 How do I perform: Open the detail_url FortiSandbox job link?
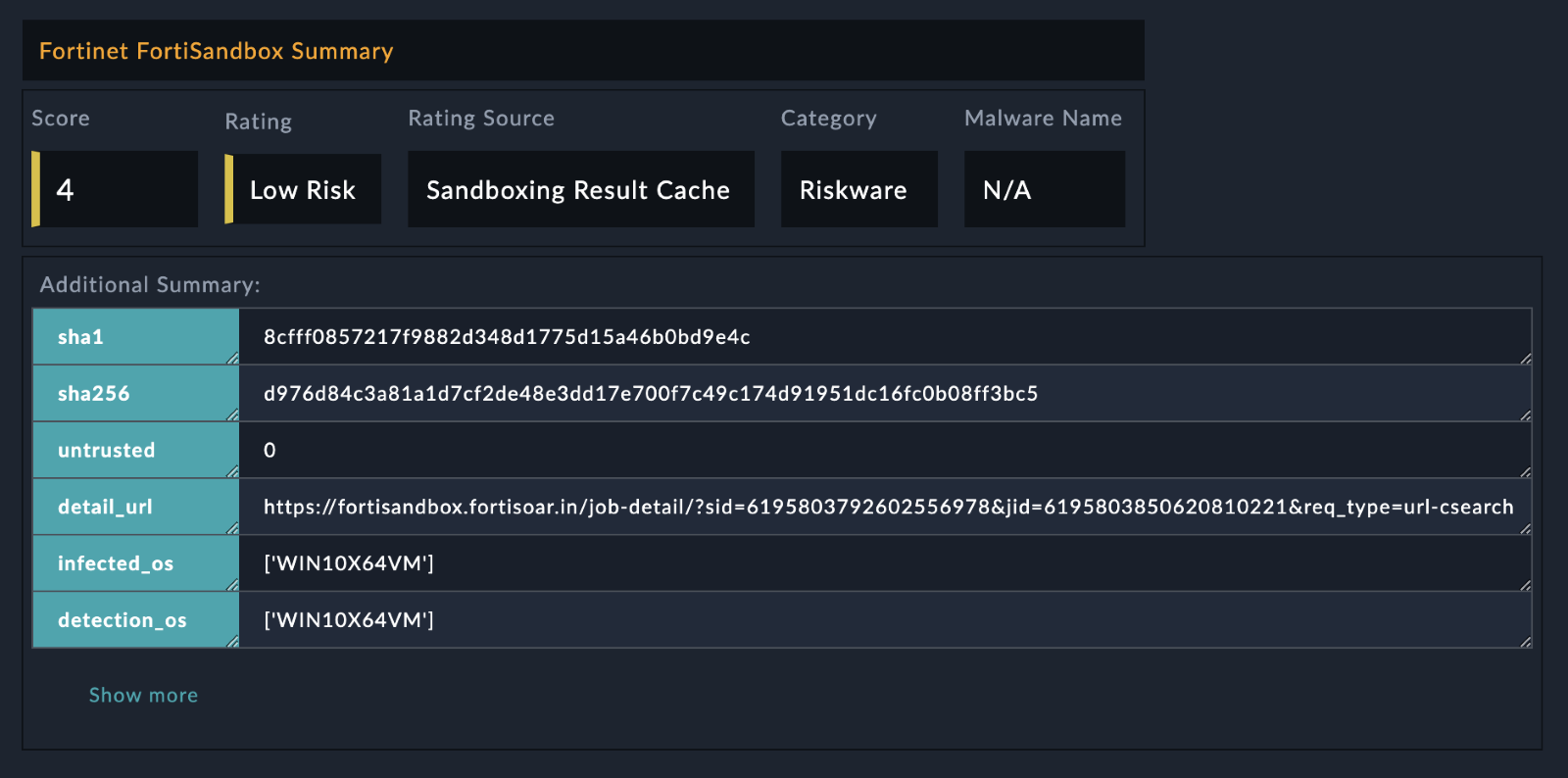887,507
